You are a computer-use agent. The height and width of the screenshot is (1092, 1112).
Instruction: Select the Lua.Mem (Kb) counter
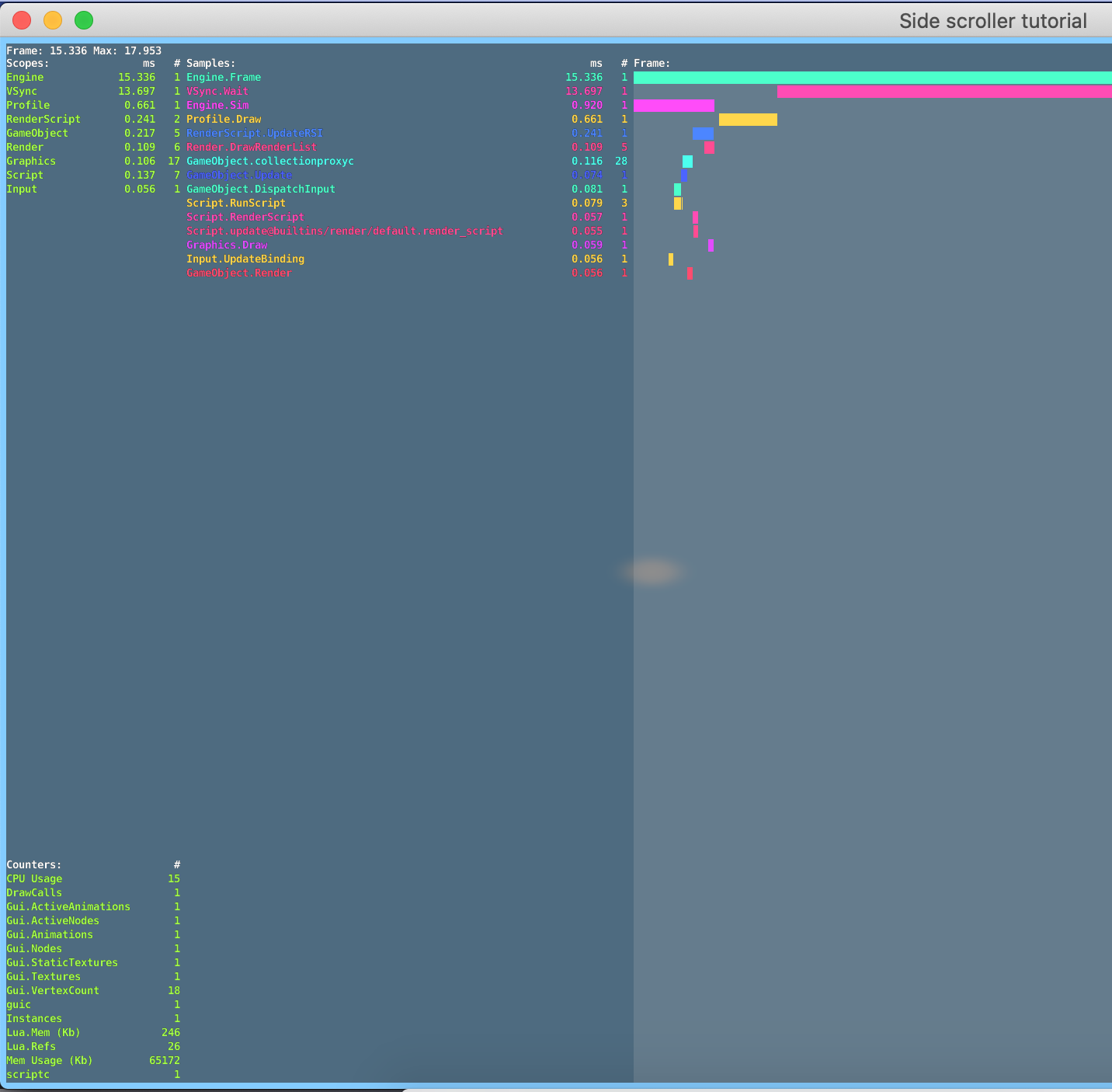43,1032
